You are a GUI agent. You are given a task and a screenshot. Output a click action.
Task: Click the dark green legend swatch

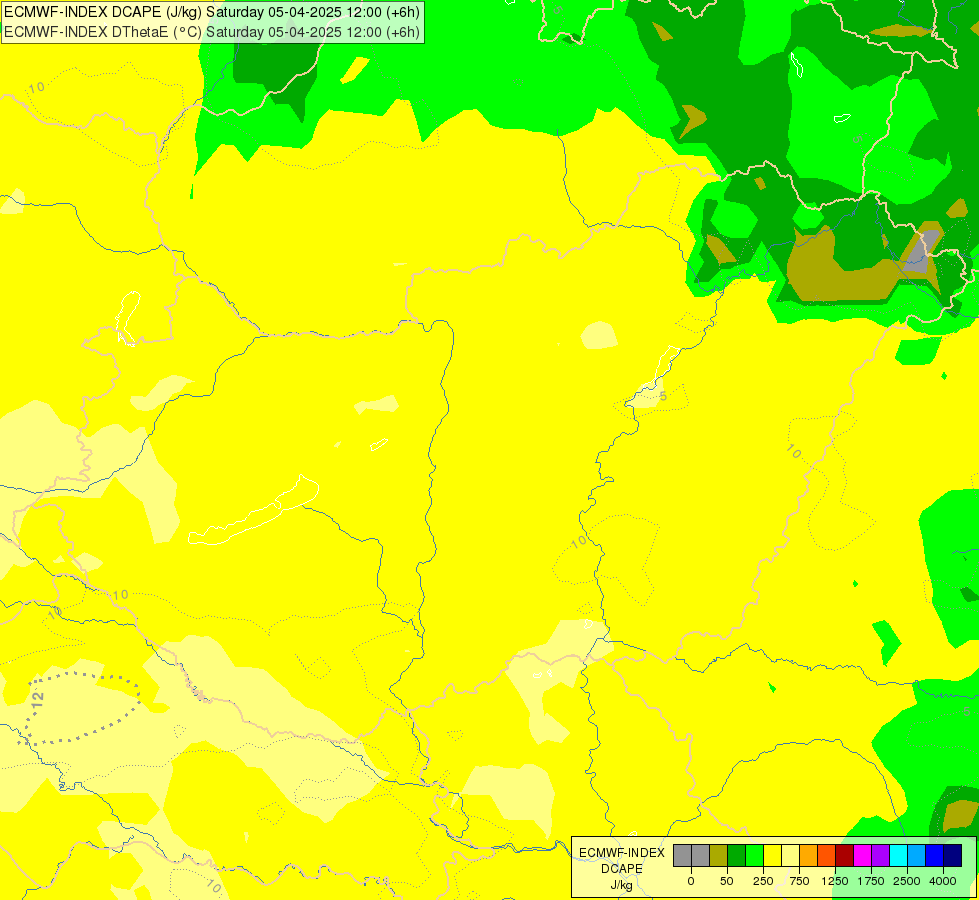736,856
